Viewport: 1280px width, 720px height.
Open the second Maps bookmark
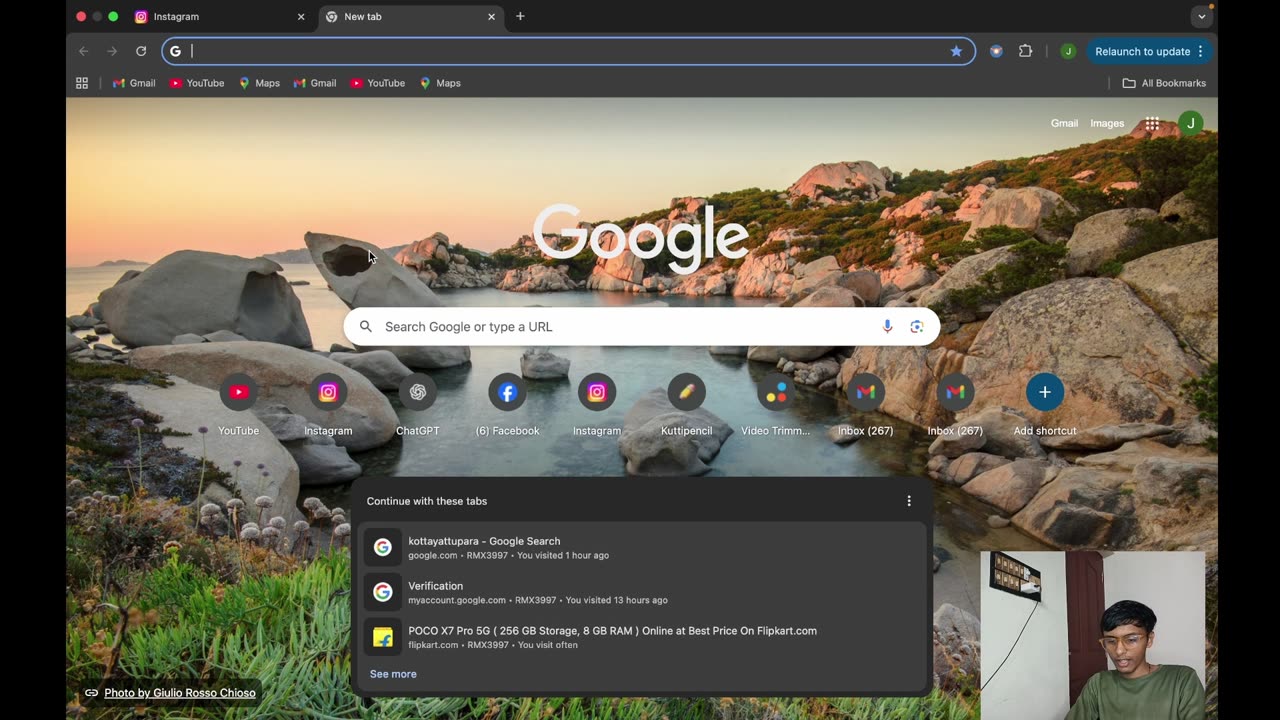(440, 83)
